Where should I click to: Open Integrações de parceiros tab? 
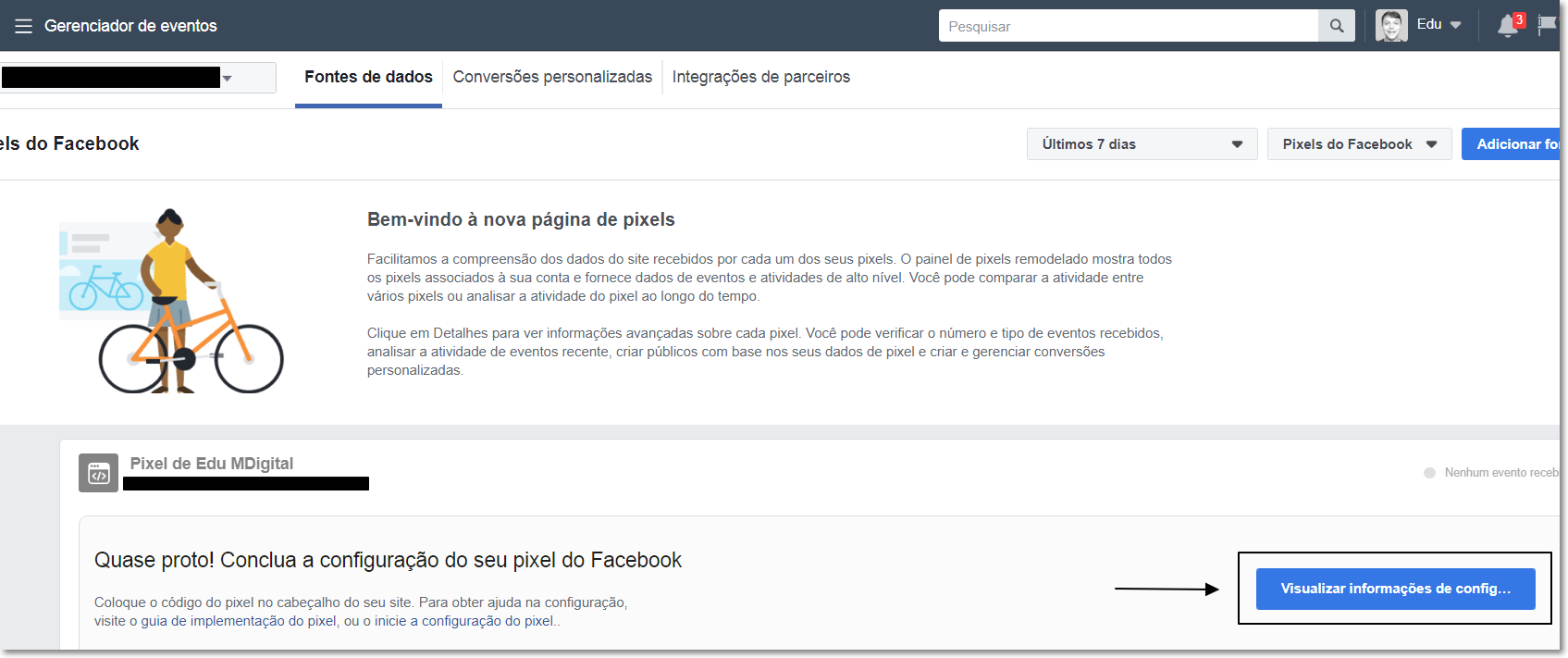click(x=760, y=78)
